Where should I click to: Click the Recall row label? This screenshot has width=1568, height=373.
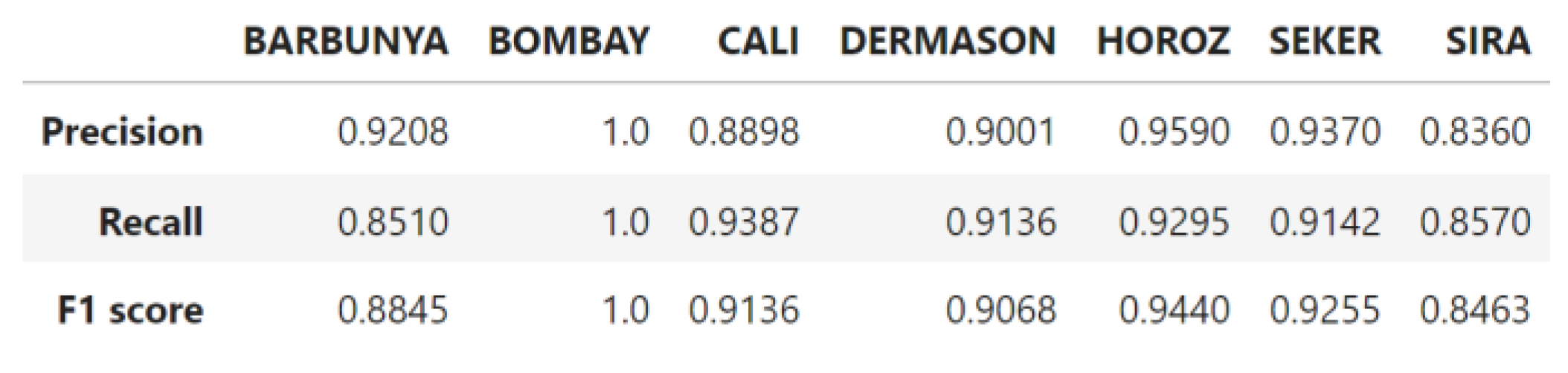click(x=151, y=221)
